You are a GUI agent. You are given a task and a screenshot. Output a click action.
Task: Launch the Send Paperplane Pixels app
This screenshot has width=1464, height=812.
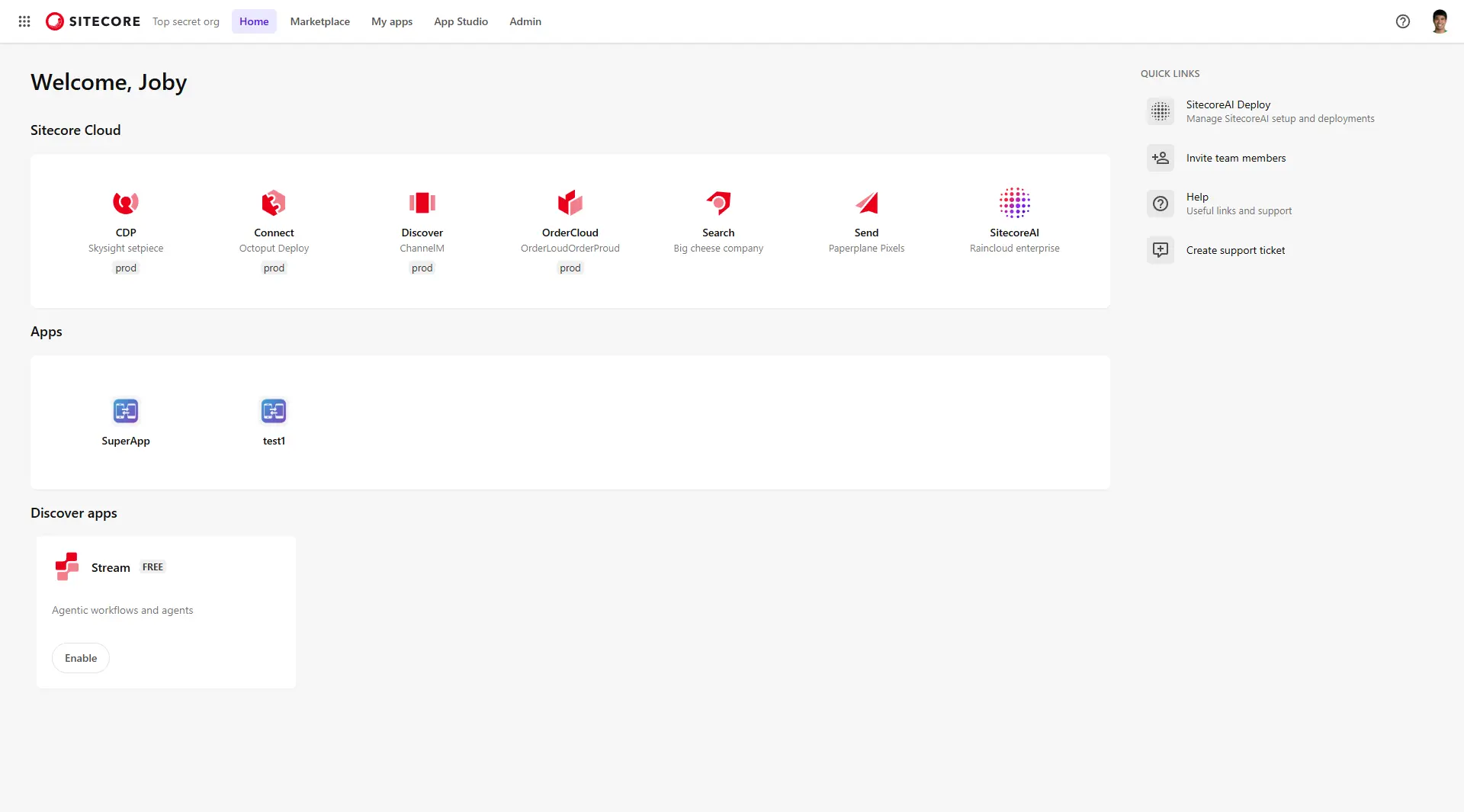click(x=866, y=223)
